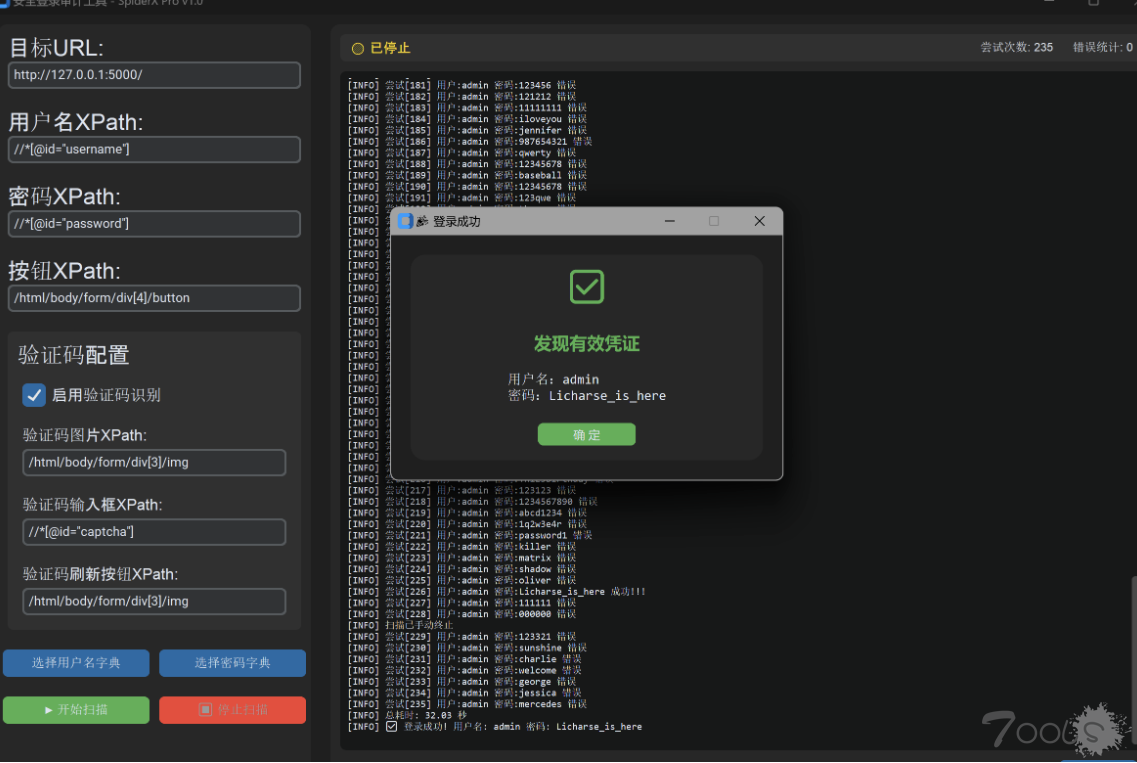Click the app icon in the 登录成功 dialog title bar
The width and height of the screenshot is (1137, 763).
[x=405, y=221]
